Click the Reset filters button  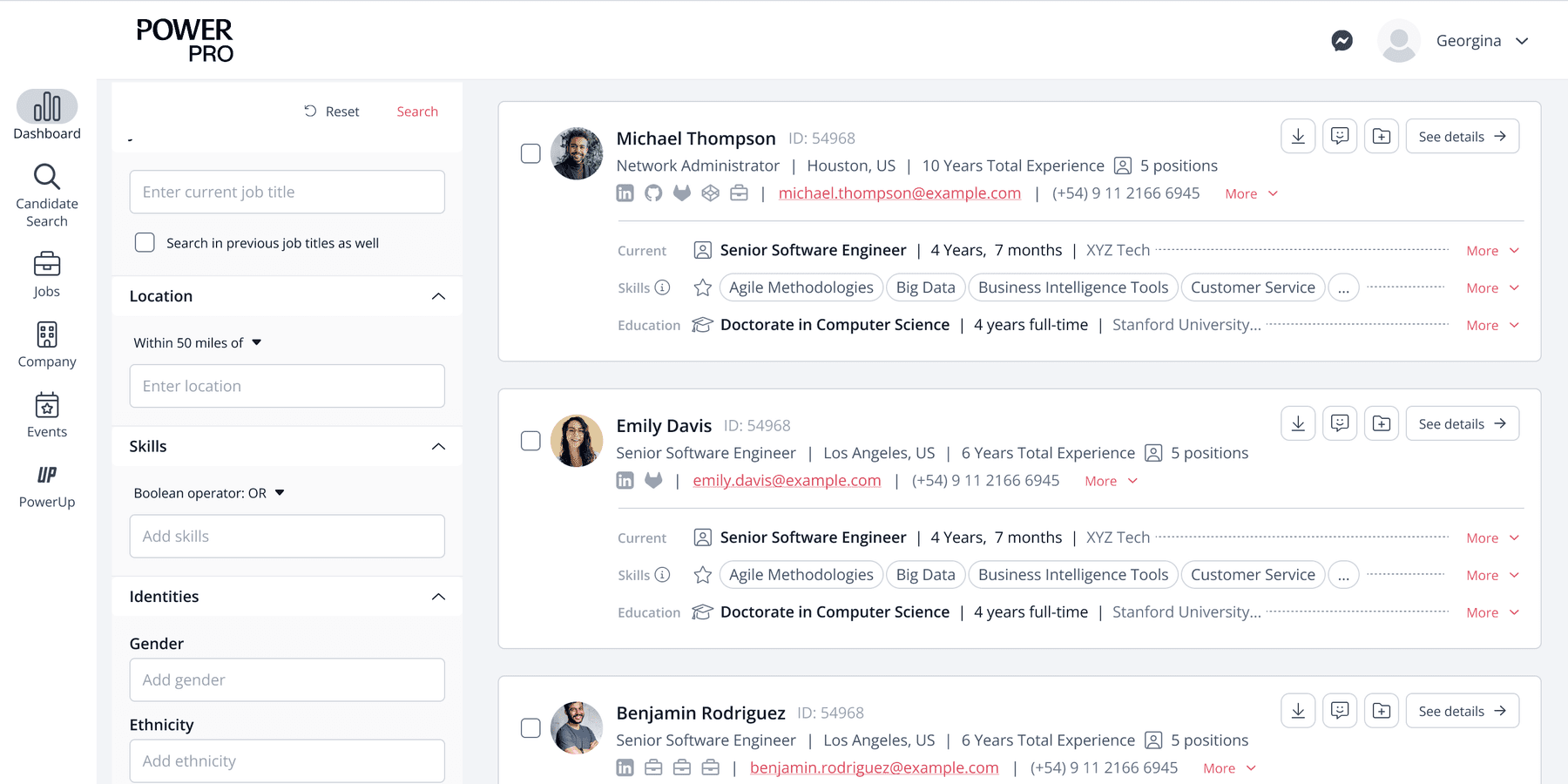coord(332,112)
